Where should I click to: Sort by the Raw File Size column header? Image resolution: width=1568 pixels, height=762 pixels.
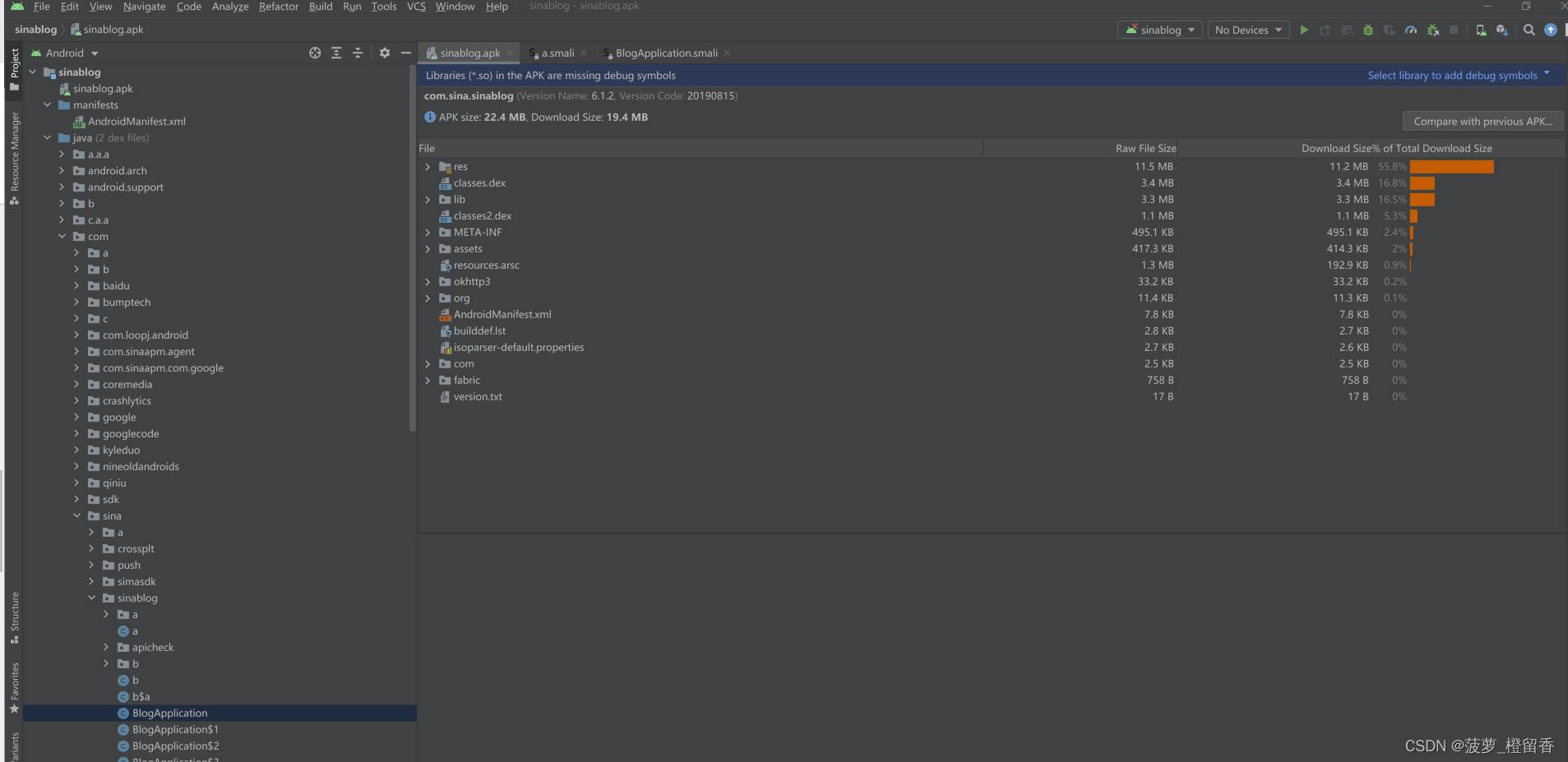(1145, 148)
